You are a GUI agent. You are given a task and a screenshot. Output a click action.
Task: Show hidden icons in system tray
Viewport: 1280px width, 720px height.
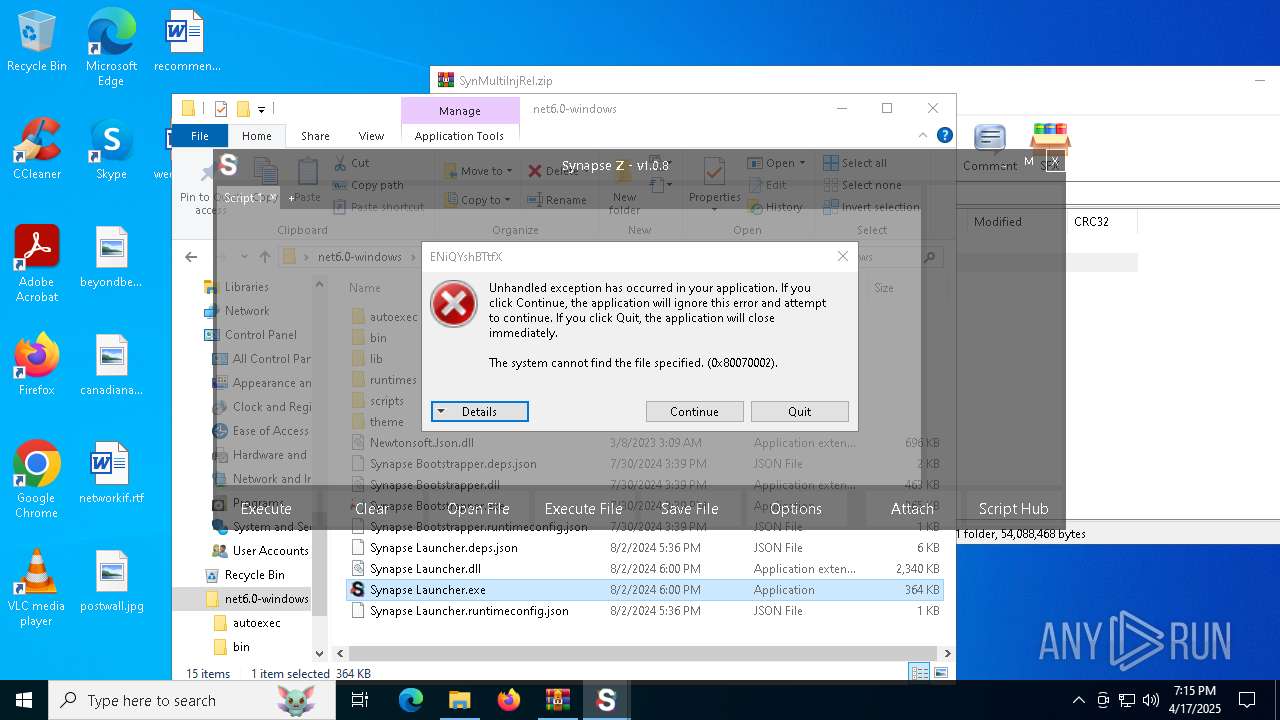[1078, 700]
